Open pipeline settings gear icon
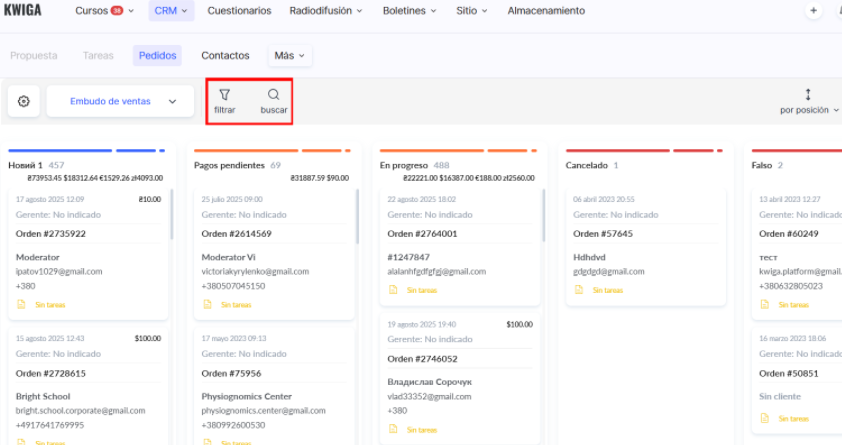This screenshot has height=445, width=842. [24, 101]
